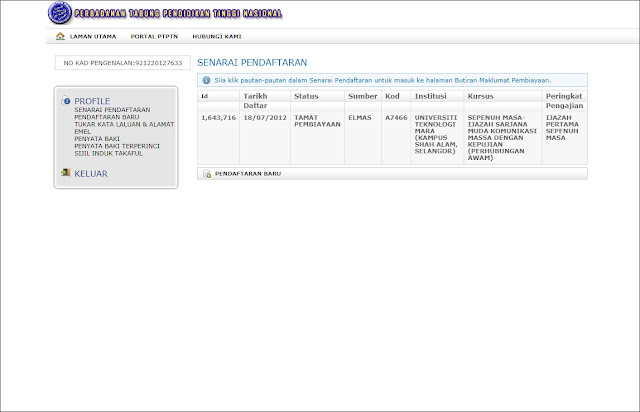The height and width of the screenshot is (412, 640).
Task: Click the PTPN round logo emblem
Action: (x=60, y=13)
